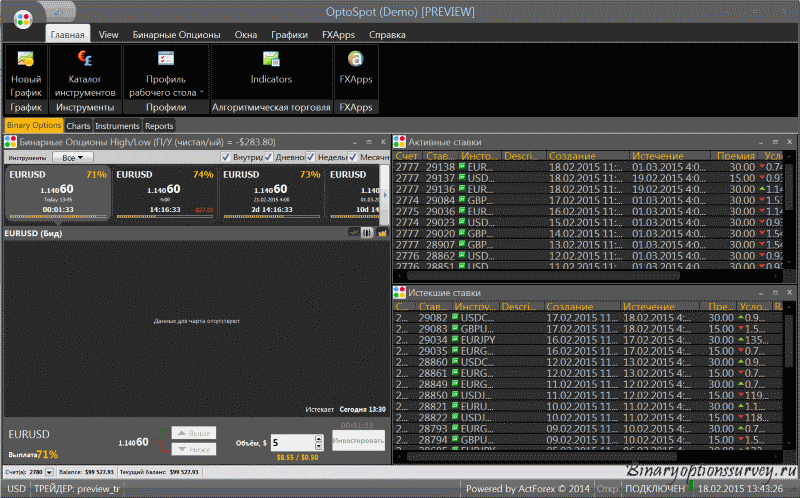
Task: Select the EURUSD 73% option card
Action: (x=271, y=193)
